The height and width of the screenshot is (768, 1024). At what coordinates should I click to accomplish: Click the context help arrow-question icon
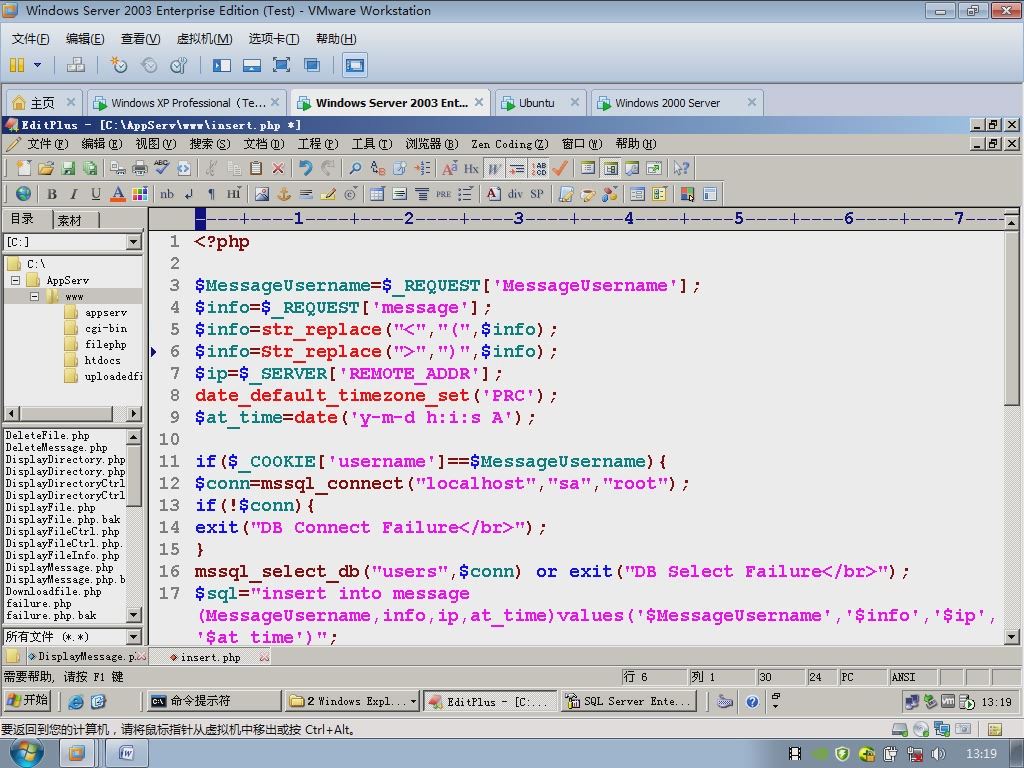click(681, 168)
